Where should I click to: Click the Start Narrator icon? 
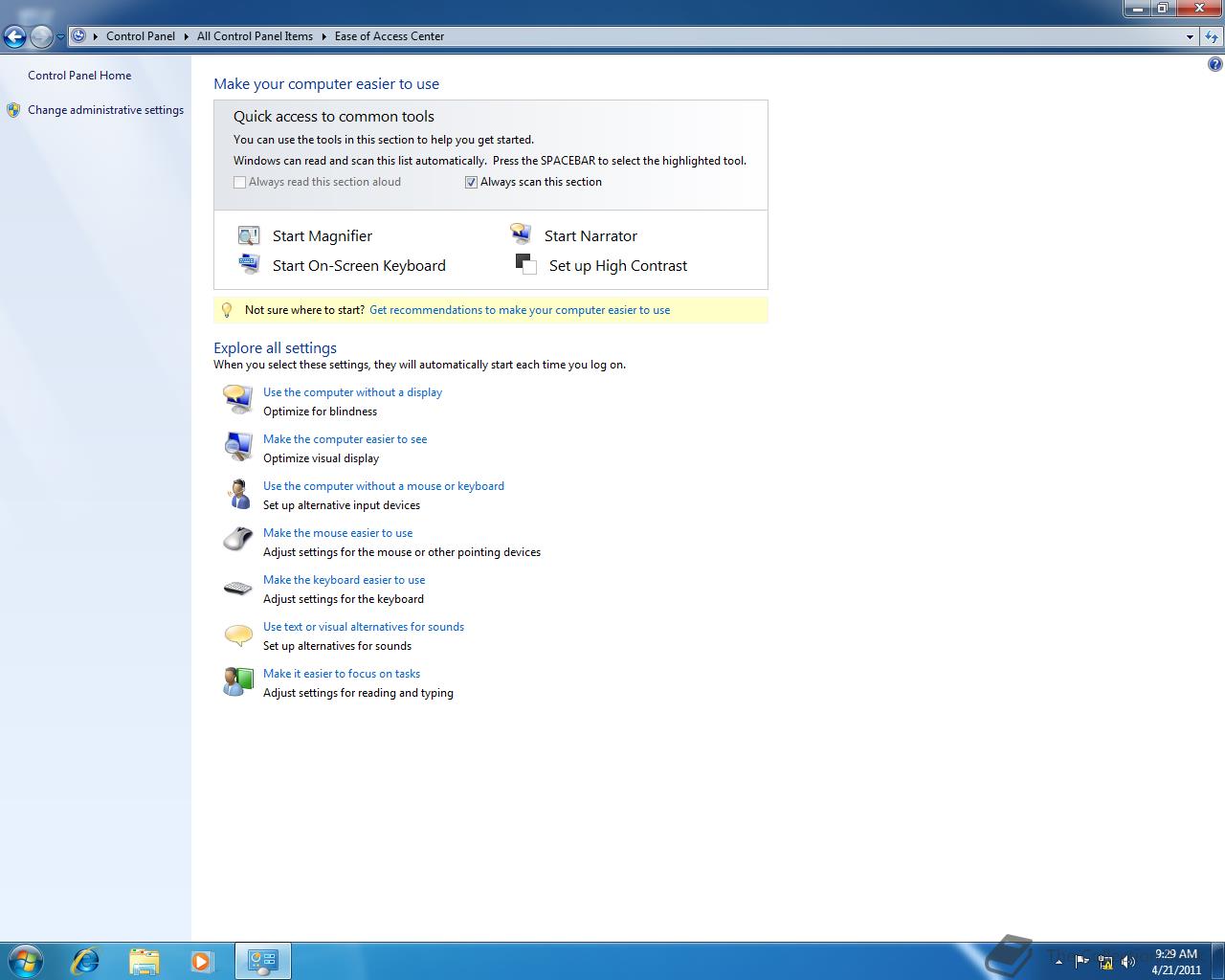pos(521,234)
